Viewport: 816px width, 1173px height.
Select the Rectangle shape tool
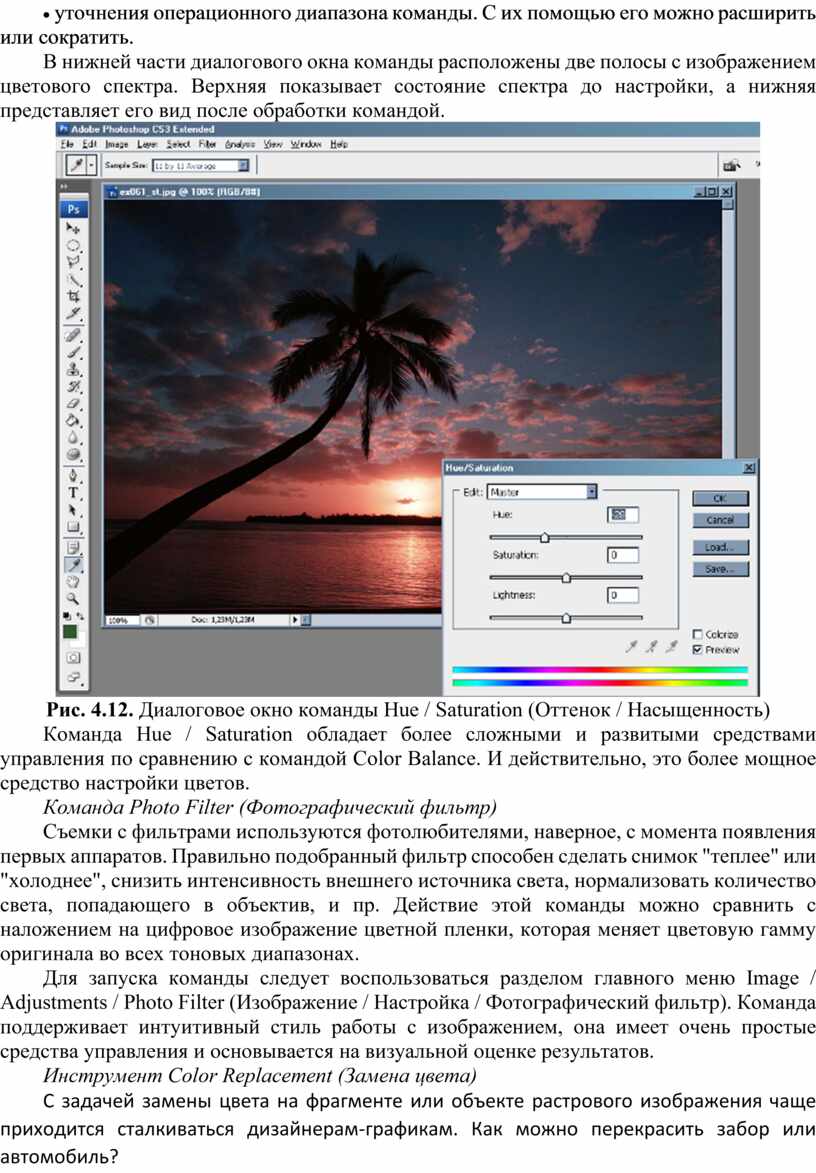coord(73,527)
